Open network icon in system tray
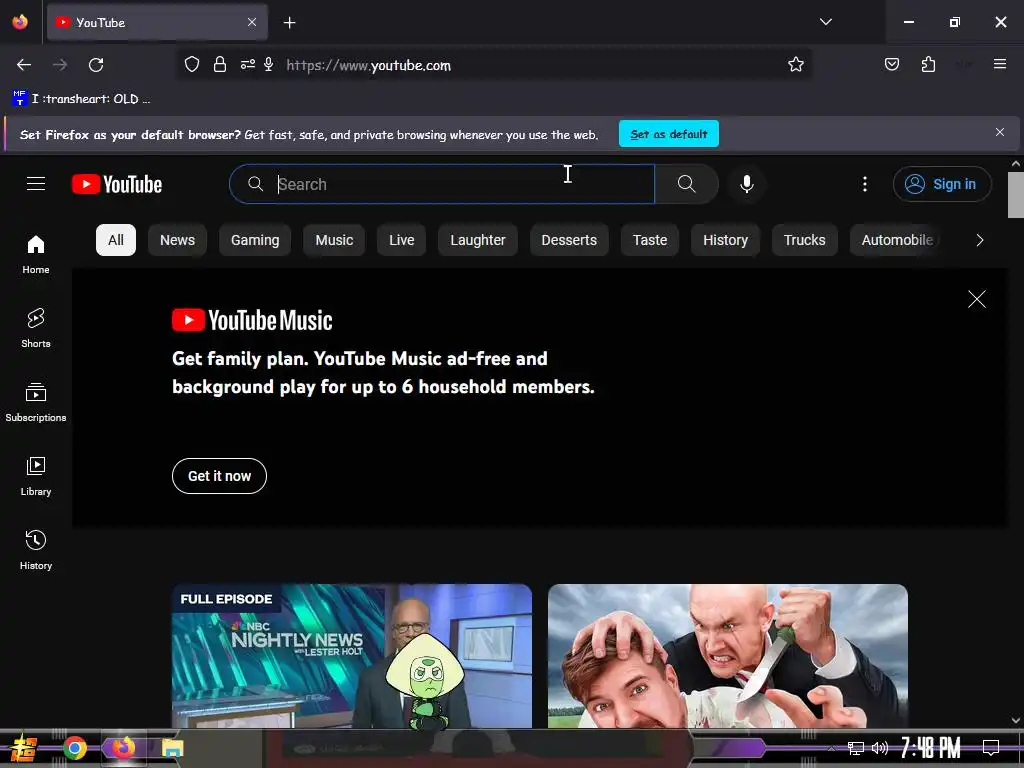The image size is (1024, 768). click(855, 748)
